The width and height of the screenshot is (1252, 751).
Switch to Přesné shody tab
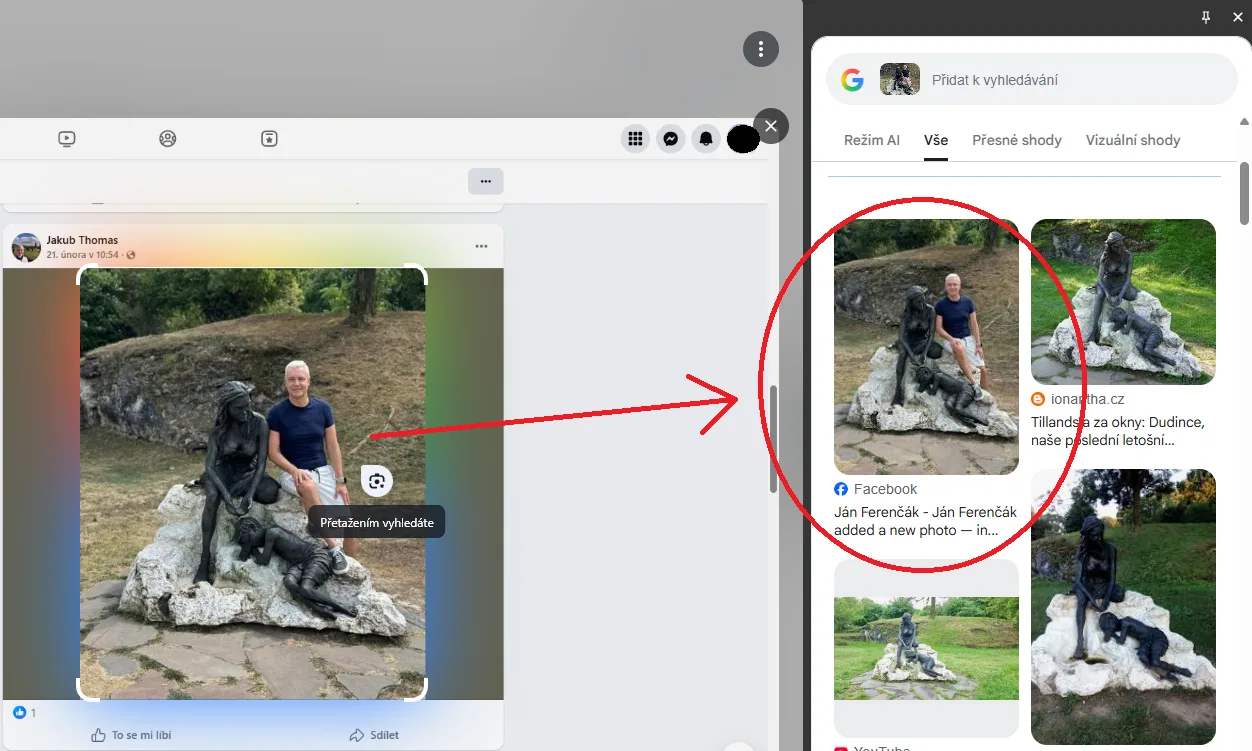coord(1017,140)
